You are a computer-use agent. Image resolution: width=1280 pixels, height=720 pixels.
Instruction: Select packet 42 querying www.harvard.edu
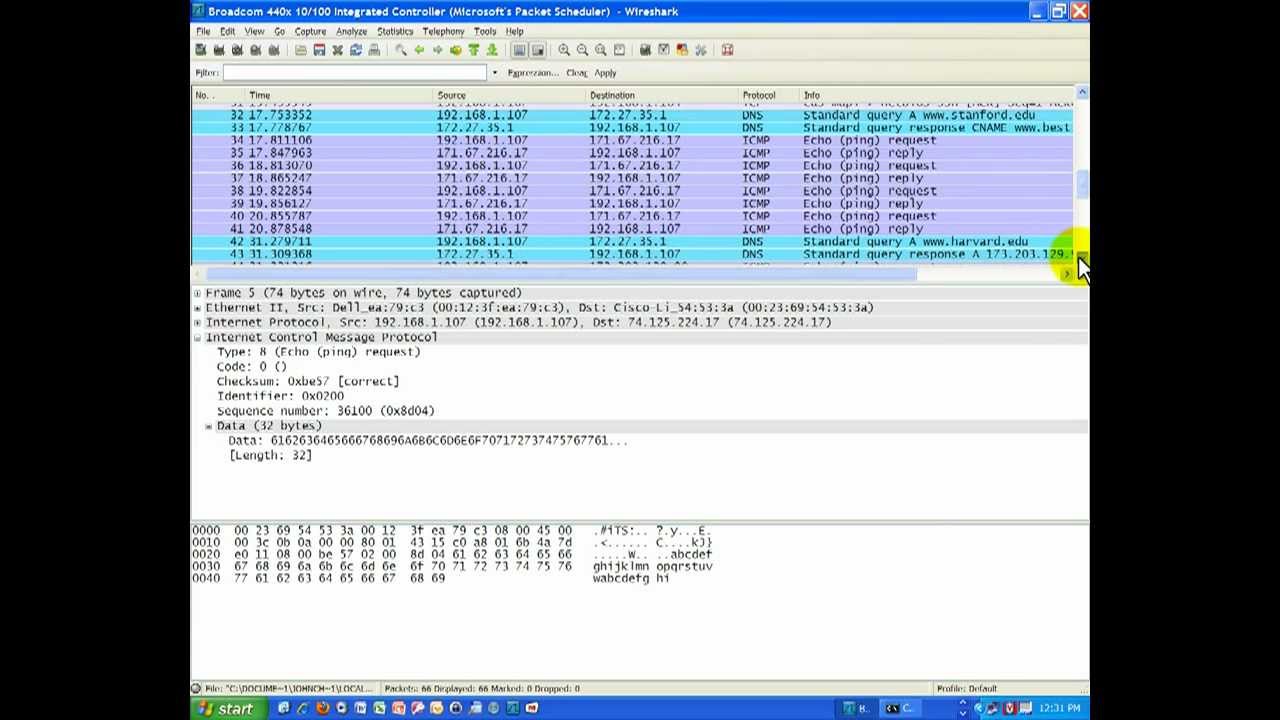(632, 242)
